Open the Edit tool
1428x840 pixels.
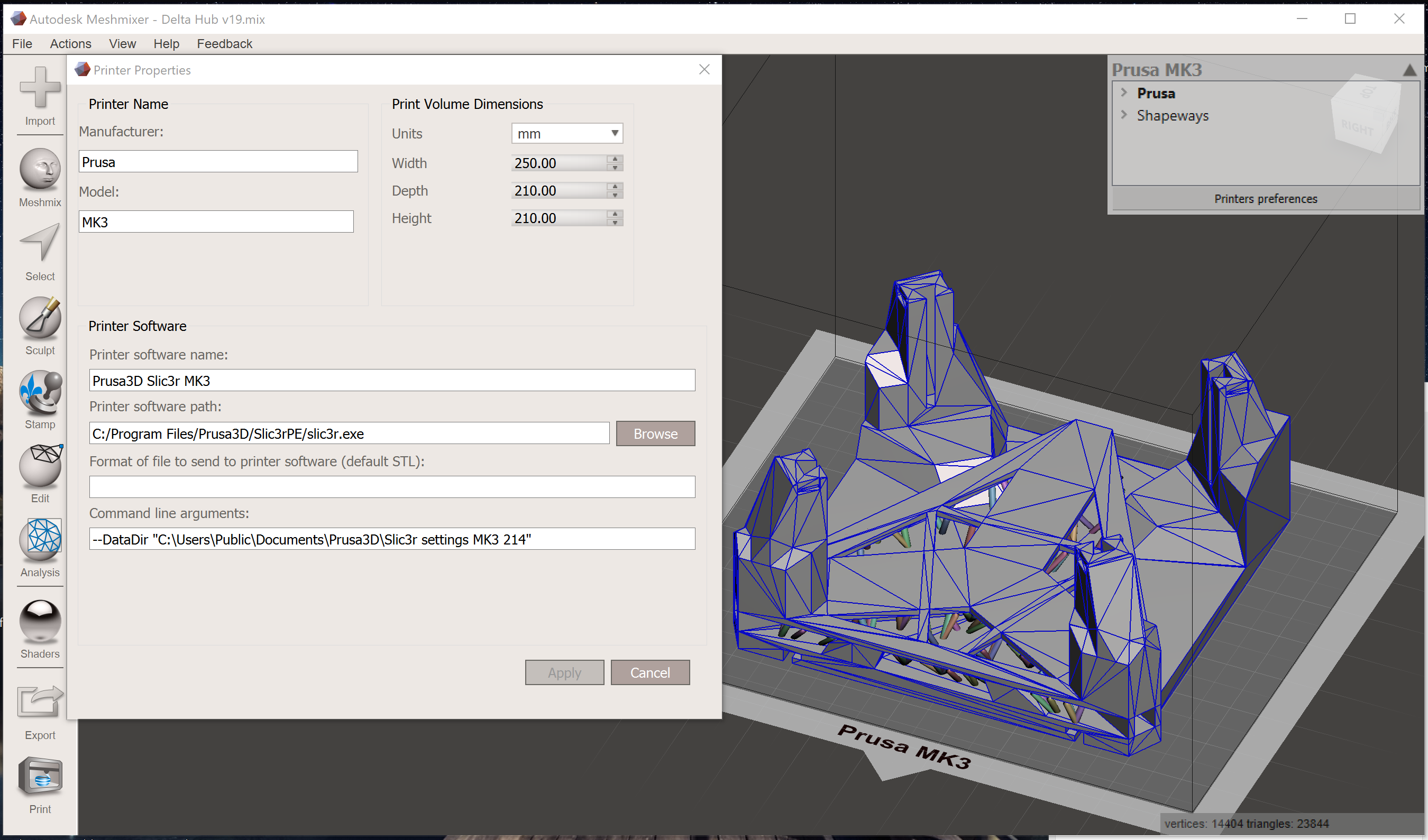pos(40,474)
